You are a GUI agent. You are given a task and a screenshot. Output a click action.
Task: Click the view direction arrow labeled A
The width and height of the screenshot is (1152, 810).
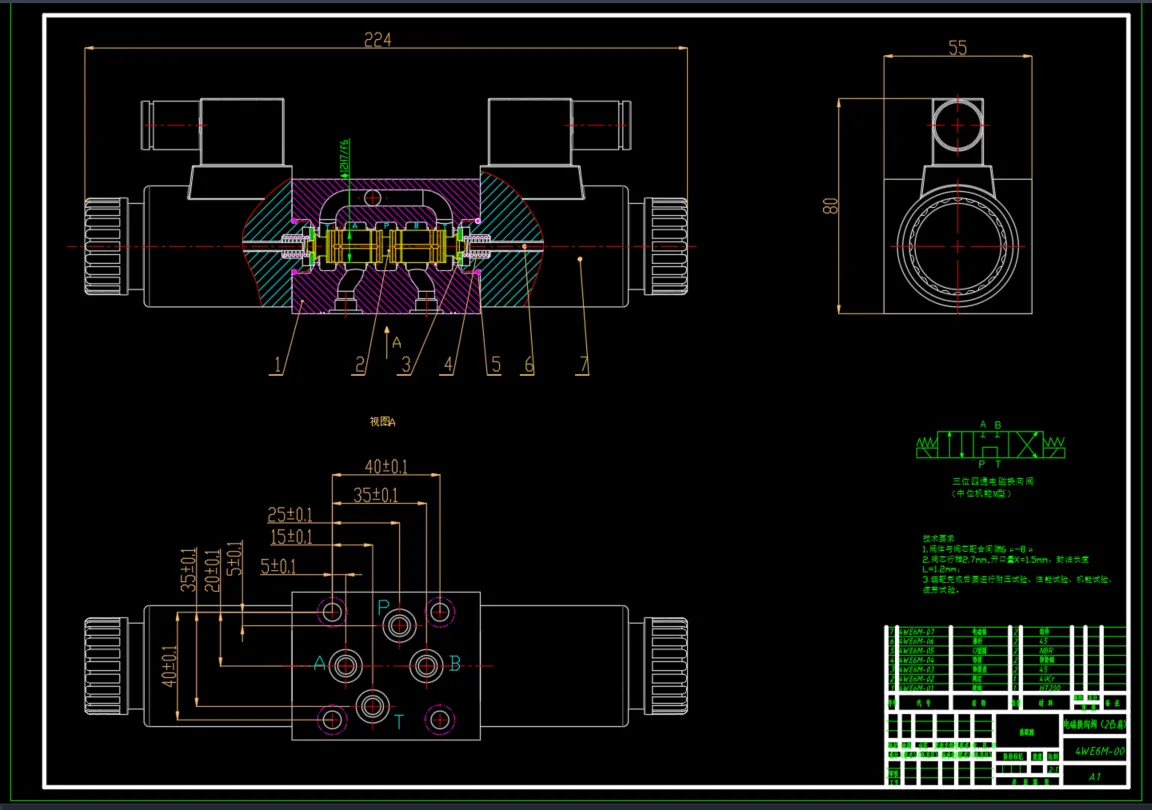click(x=387, y=343)
